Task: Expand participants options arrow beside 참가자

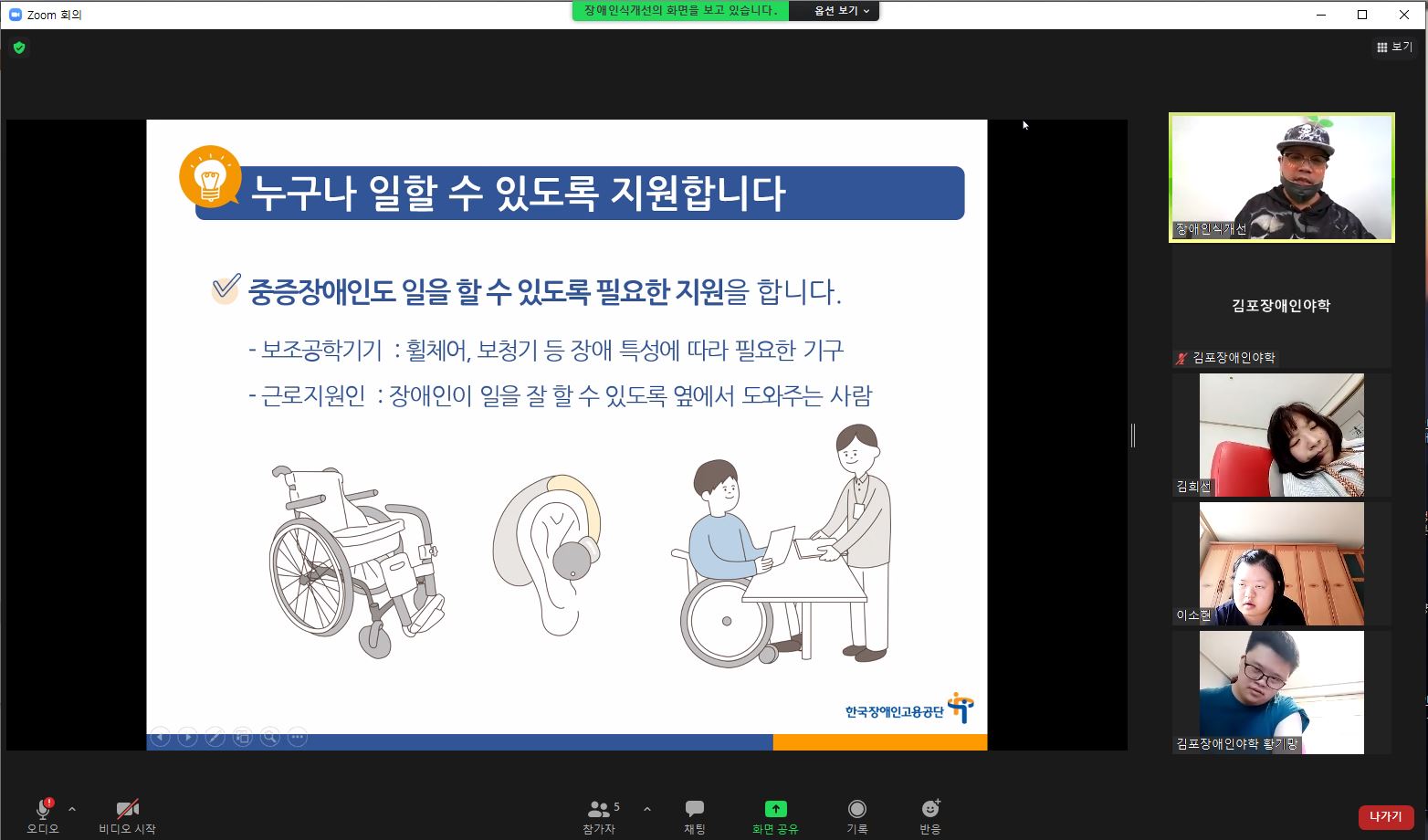Action: pyautogui.click(x=647, y=809)
